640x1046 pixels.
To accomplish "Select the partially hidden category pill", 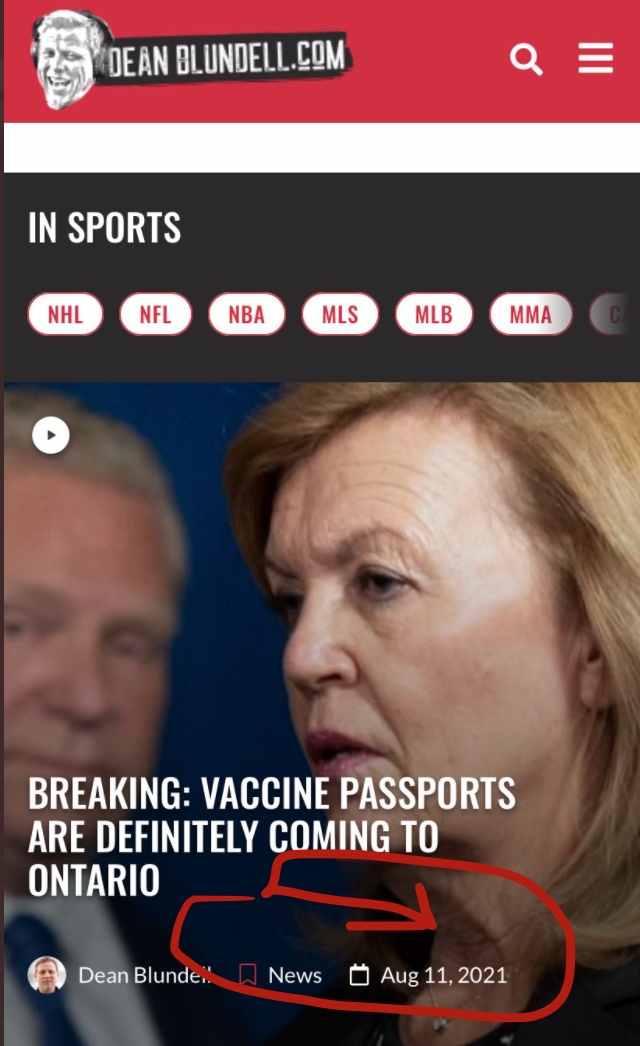I will [x=613, y=314].
